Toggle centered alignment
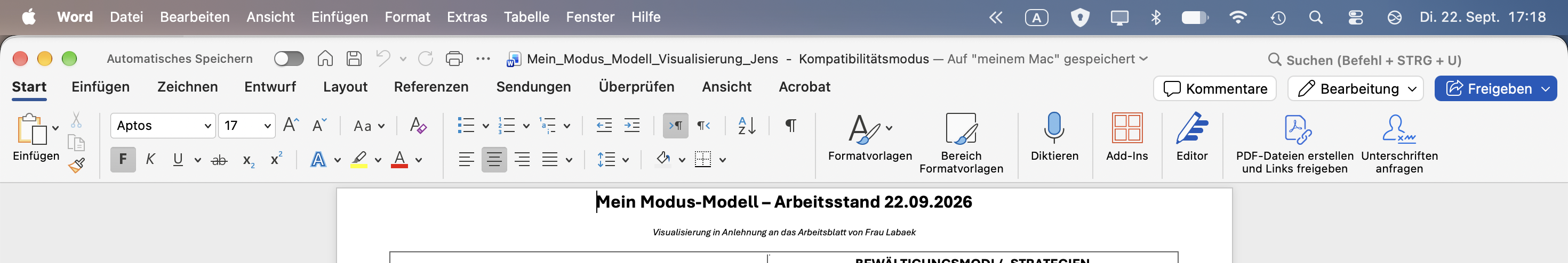 pos(494,160)
